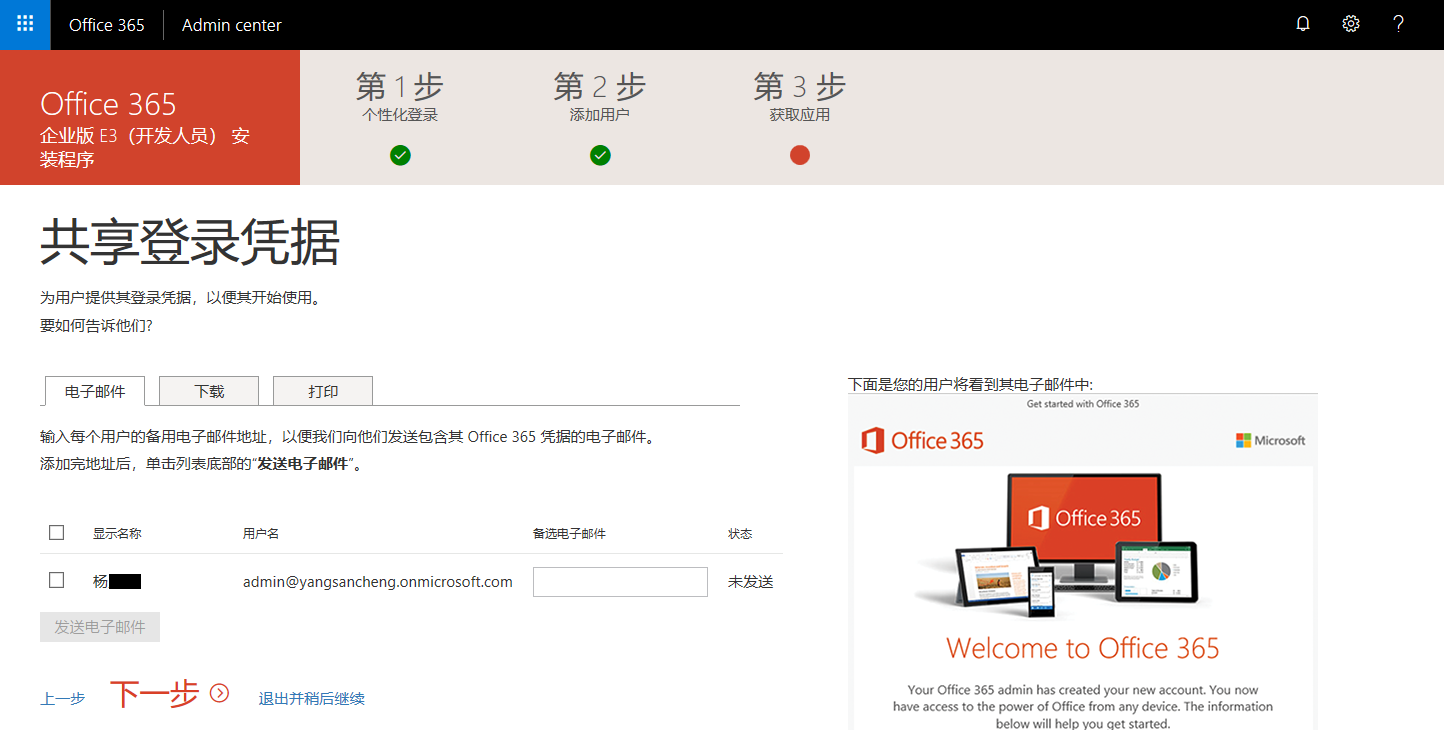
Task: Go back with the 上一步 link
Action: tap(62, 699)
